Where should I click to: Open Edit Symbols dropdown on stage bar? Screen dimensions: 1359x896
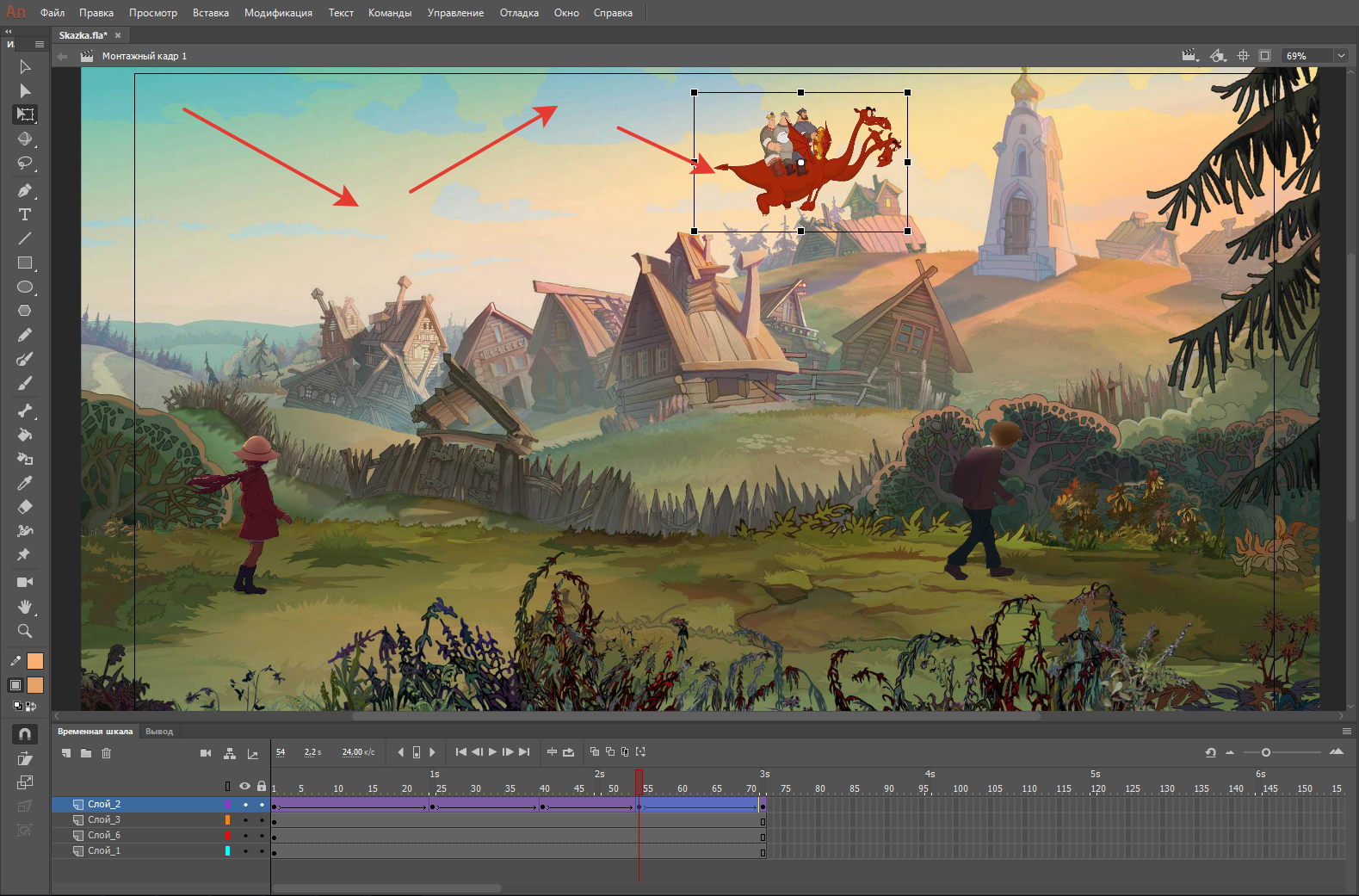point(1218,56)
